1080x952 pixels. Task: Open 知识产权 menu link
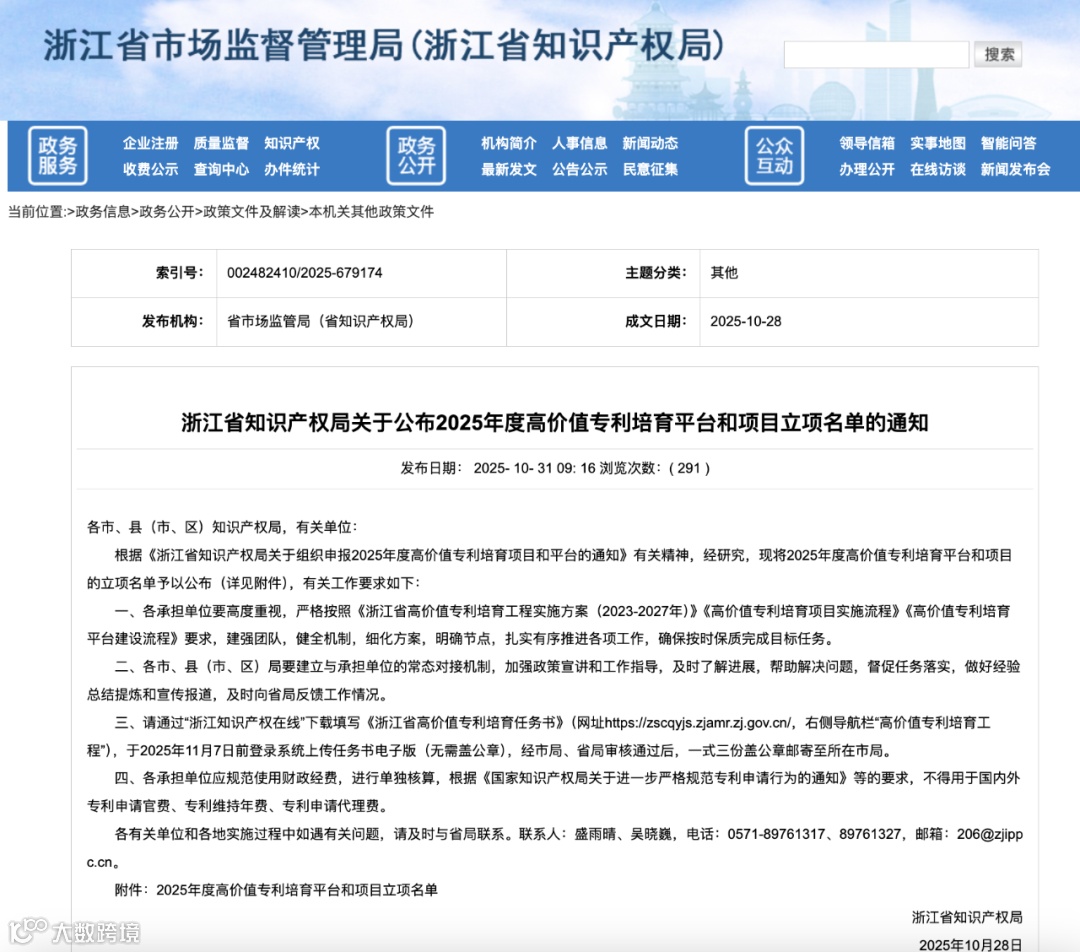click(291, 143)
